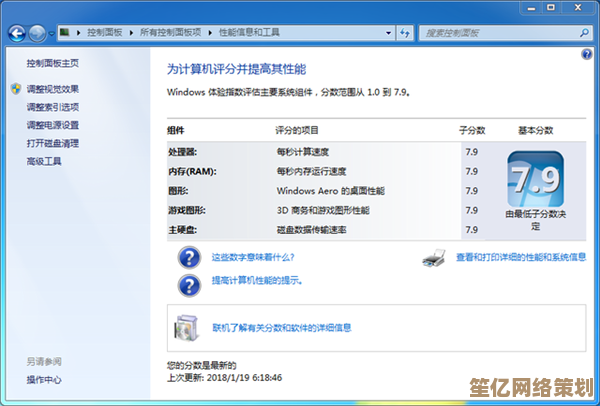Click the 主硬盘 row label
The image size is (600, 406).
[x=183, y=230]
